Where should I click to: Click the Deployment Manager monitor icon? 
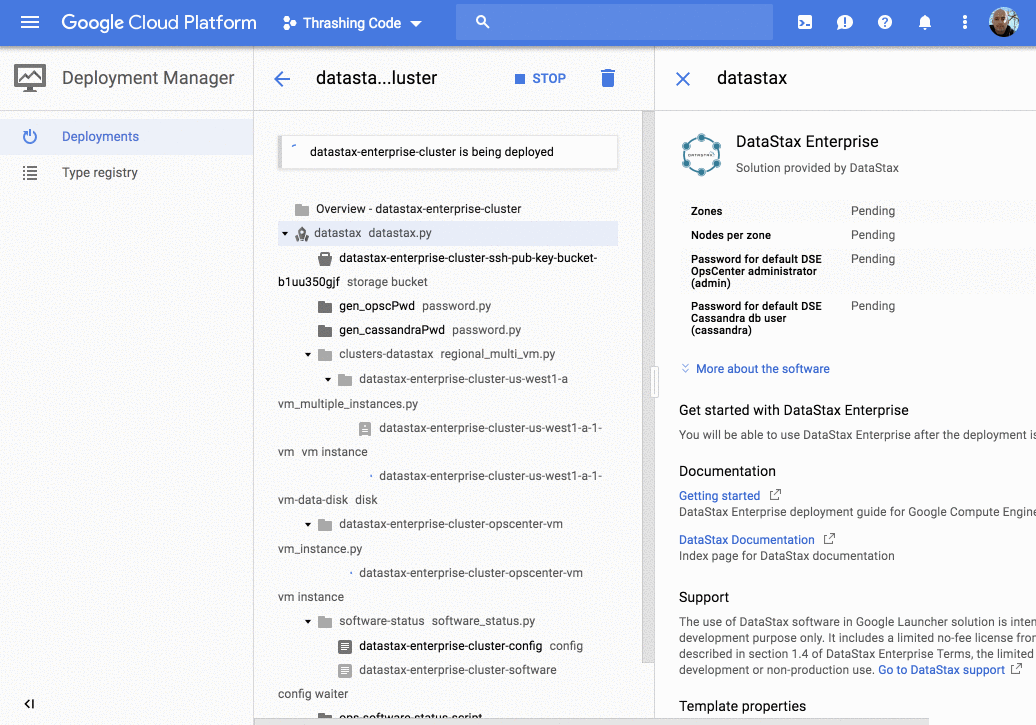point(30,78)
